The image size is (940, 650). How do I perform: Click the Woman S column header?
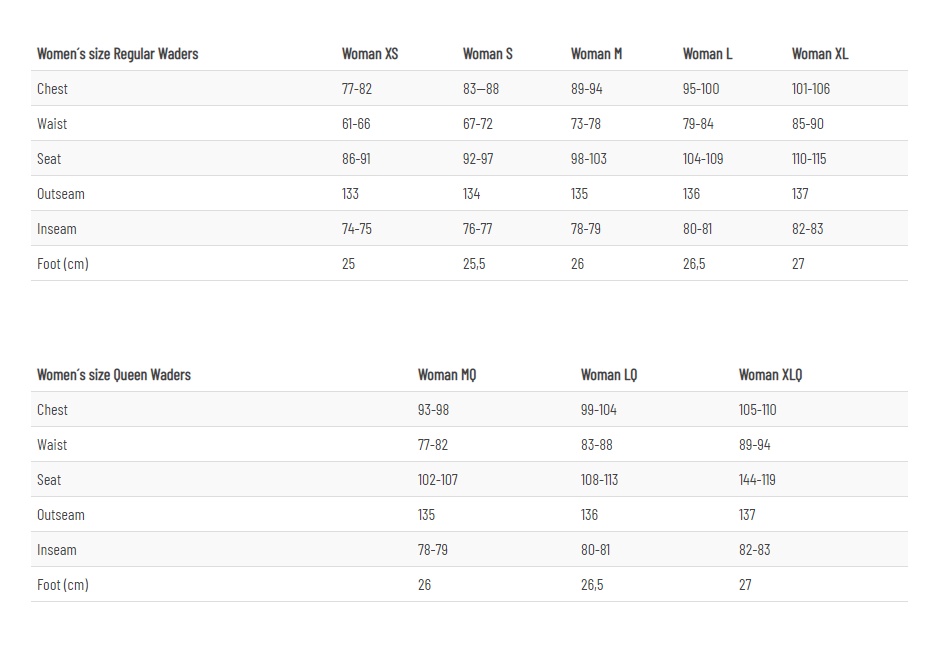[487, 54]
